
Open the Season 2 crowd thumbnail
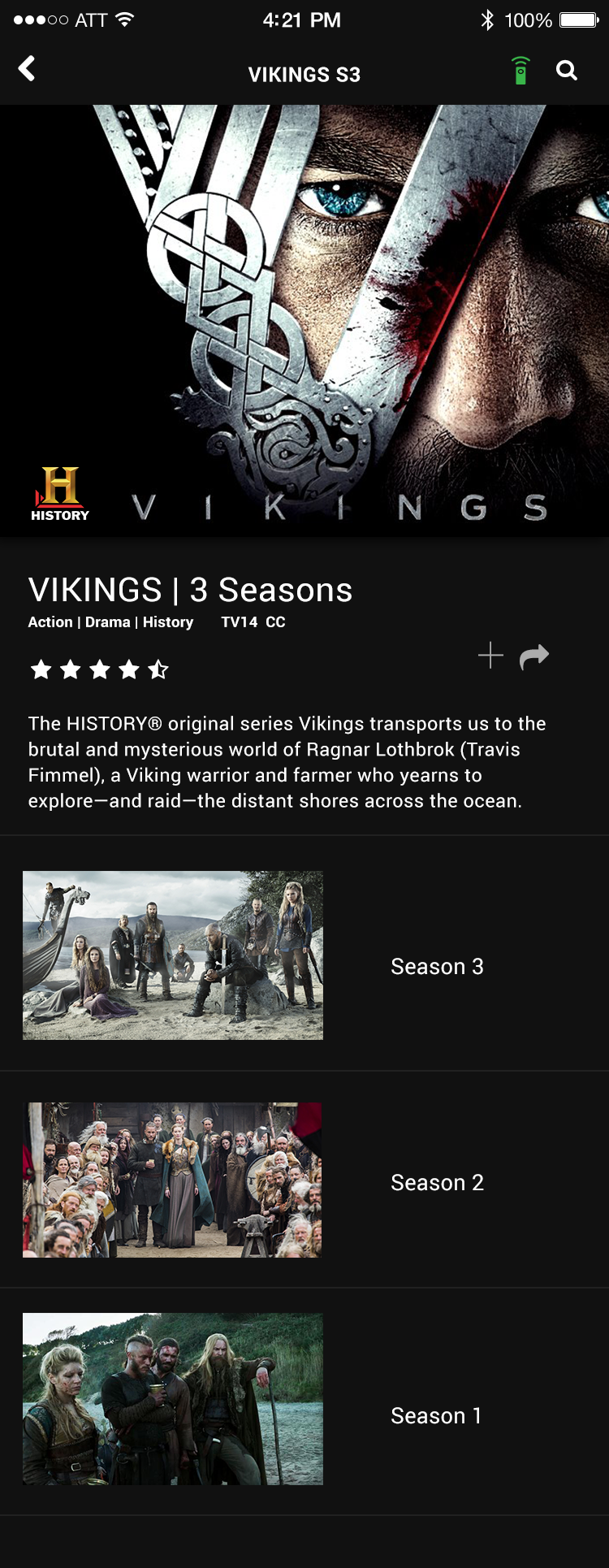coord(173,1180)
